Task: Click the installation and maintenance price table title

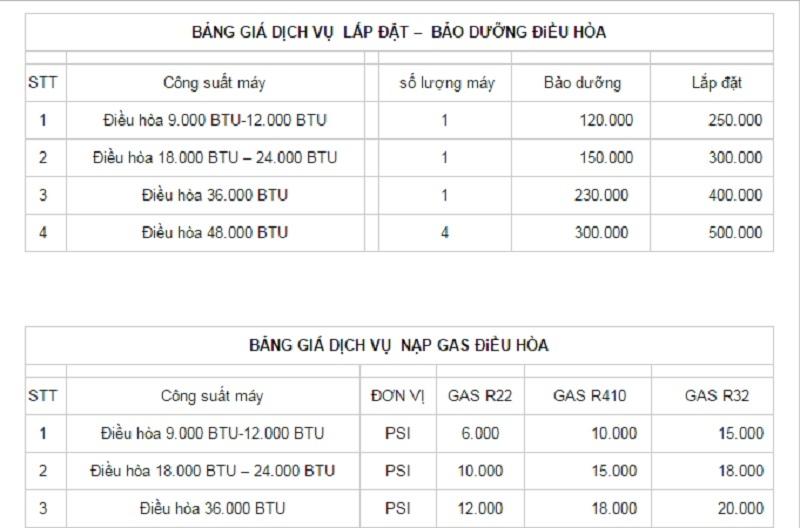Action: click(398, 32)
